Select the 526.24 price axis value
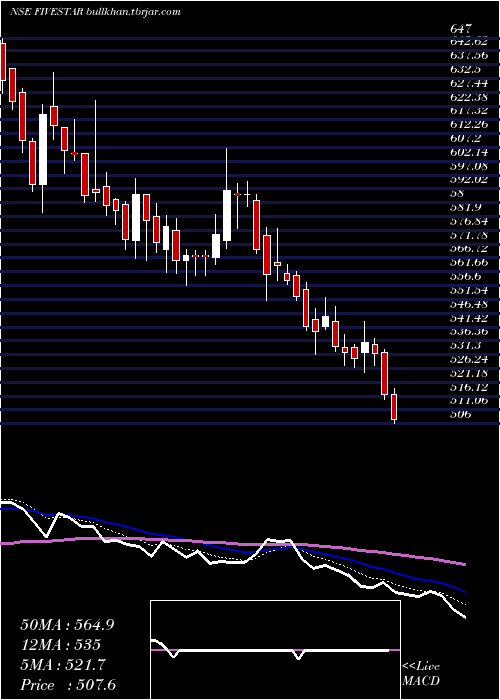Screen dimensions: 500x700 (469, 360)
